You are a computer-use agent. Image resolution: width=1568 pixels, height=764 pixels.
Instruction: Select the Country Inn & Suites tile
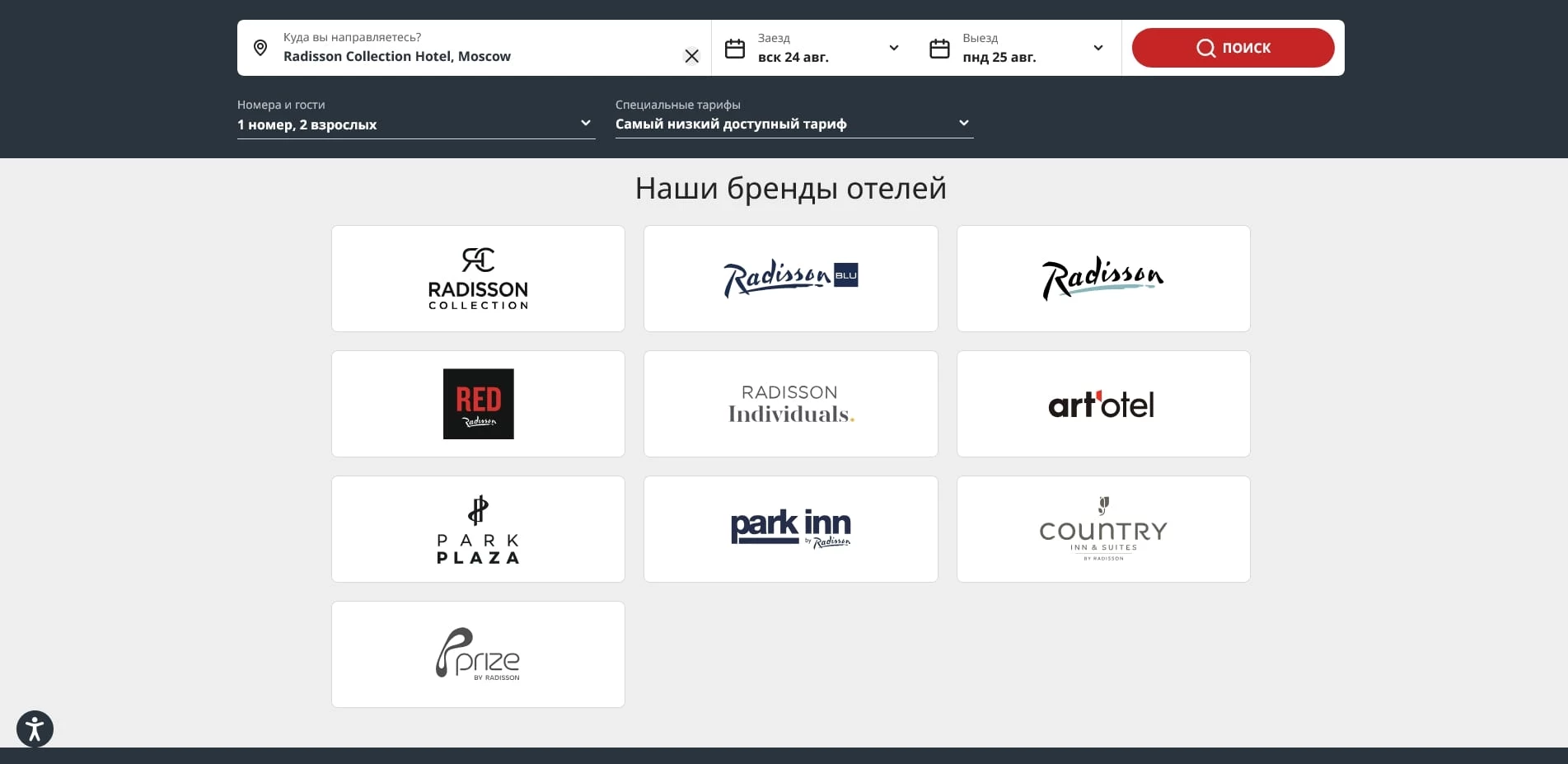point(1103,528)
